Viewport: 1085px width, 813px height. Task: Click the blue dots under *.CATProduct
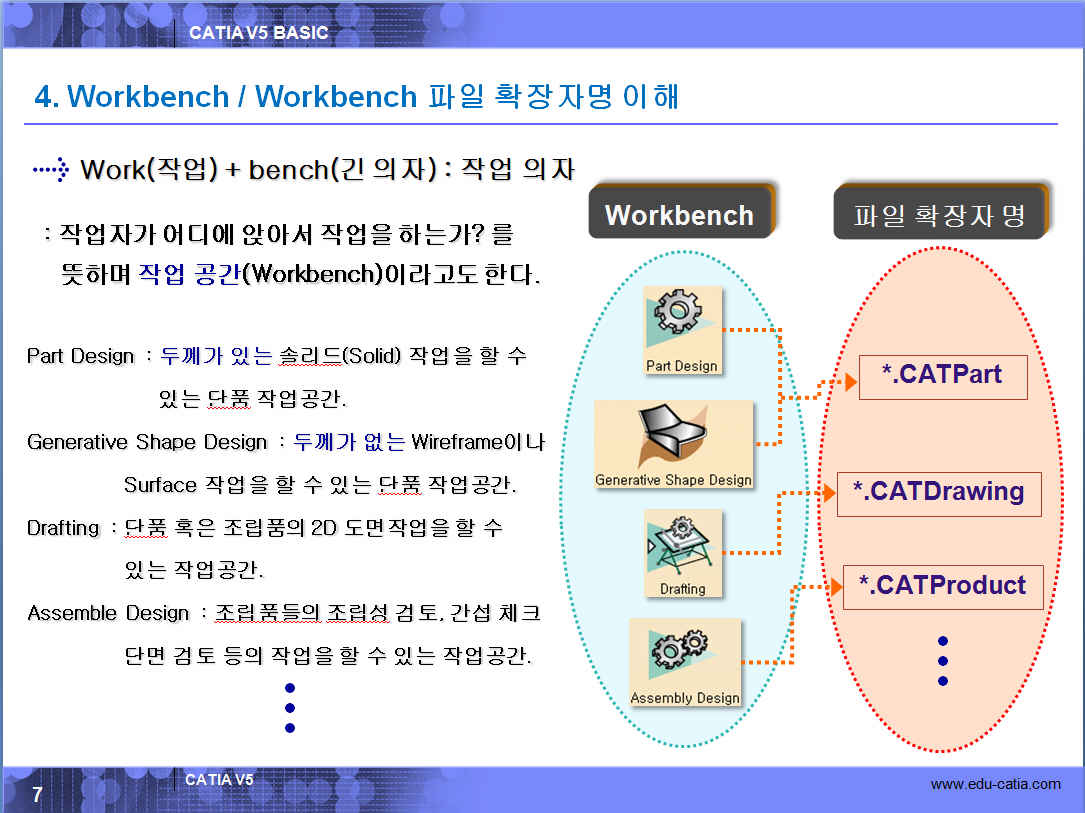(x=942, y=660)
